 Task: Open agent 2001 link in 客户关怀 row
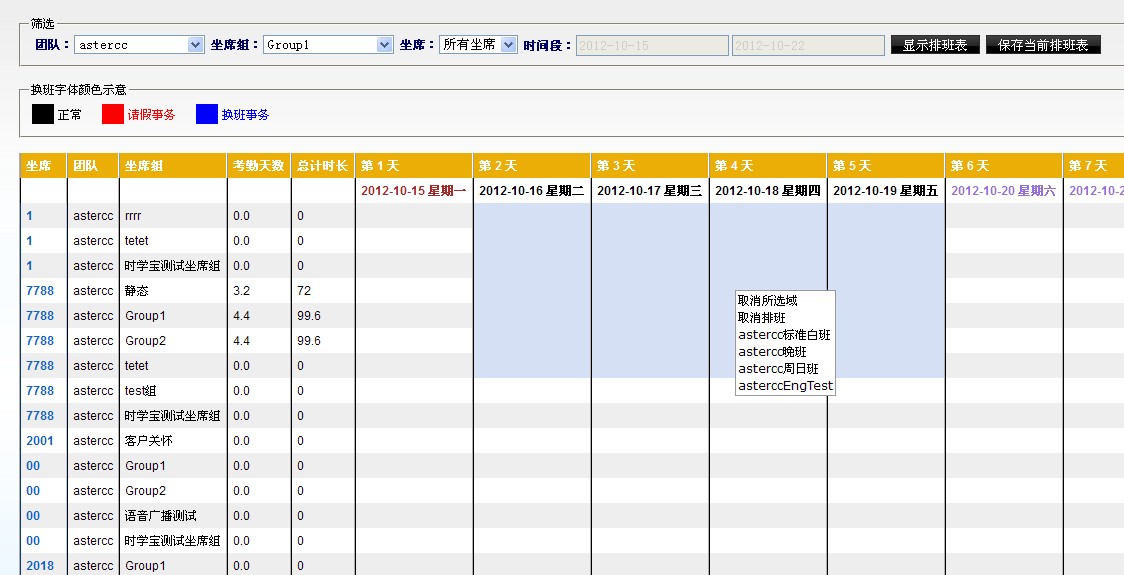[x=40, y=441]
